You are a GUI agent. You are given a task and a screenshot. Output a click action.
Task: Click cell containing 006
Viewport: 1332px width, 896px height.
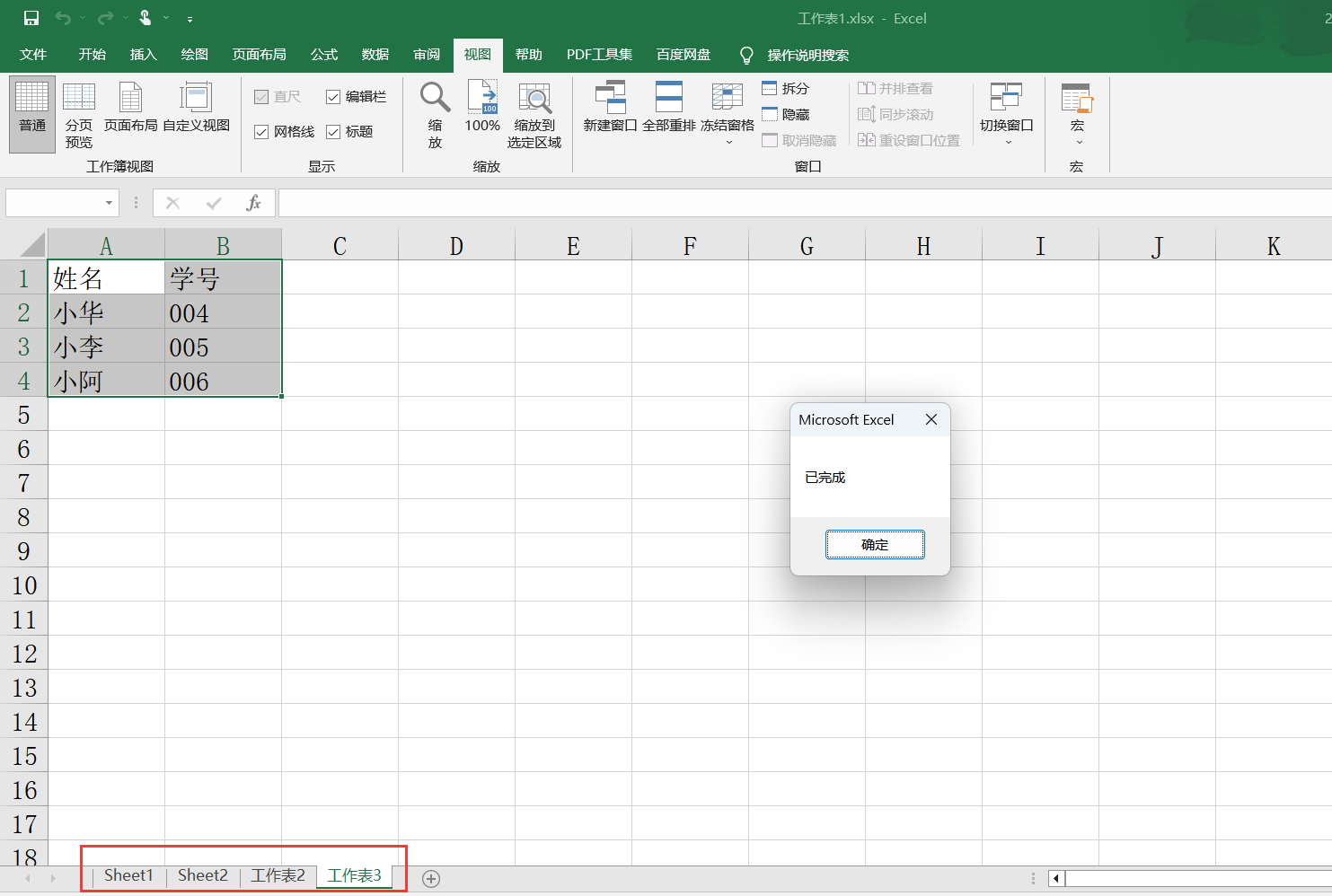point(223,381)
